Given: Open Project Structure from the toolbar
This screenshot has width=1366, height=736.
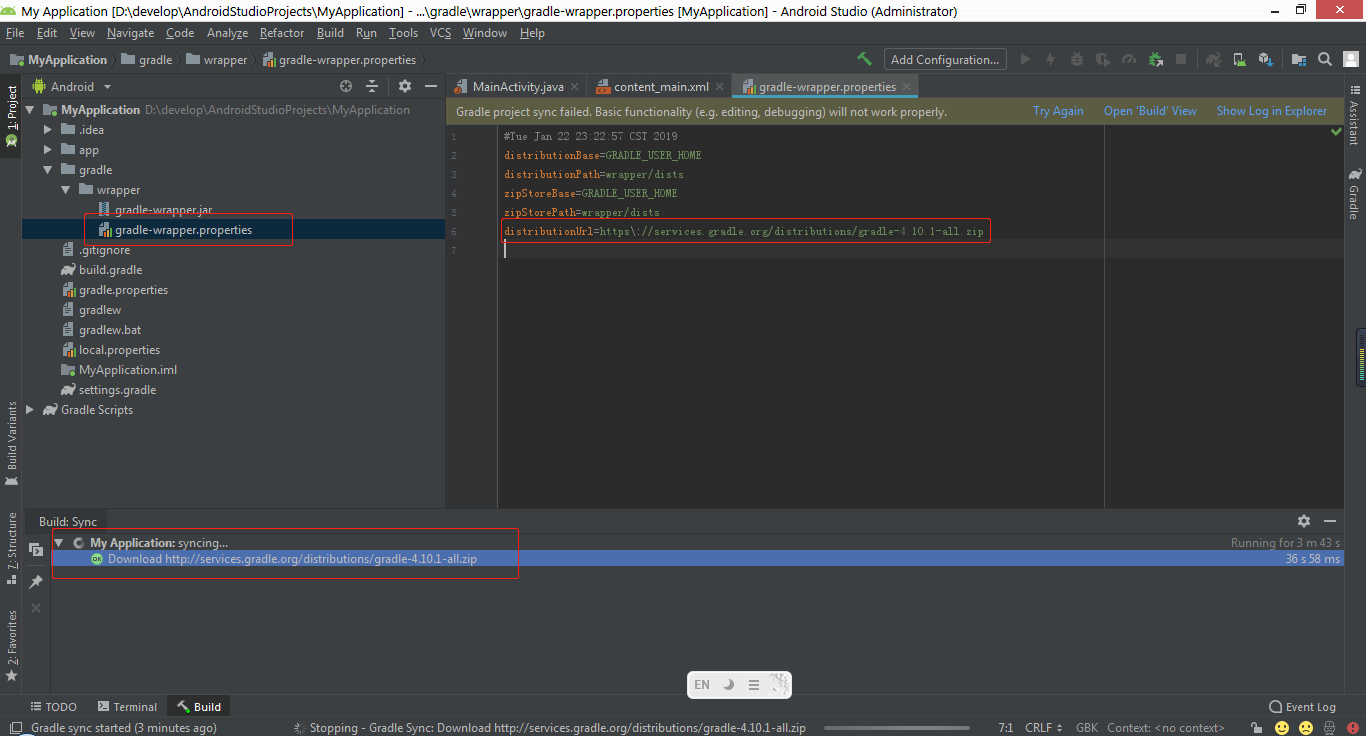Looking at the screenshot, I should (x=1299, y=59).
